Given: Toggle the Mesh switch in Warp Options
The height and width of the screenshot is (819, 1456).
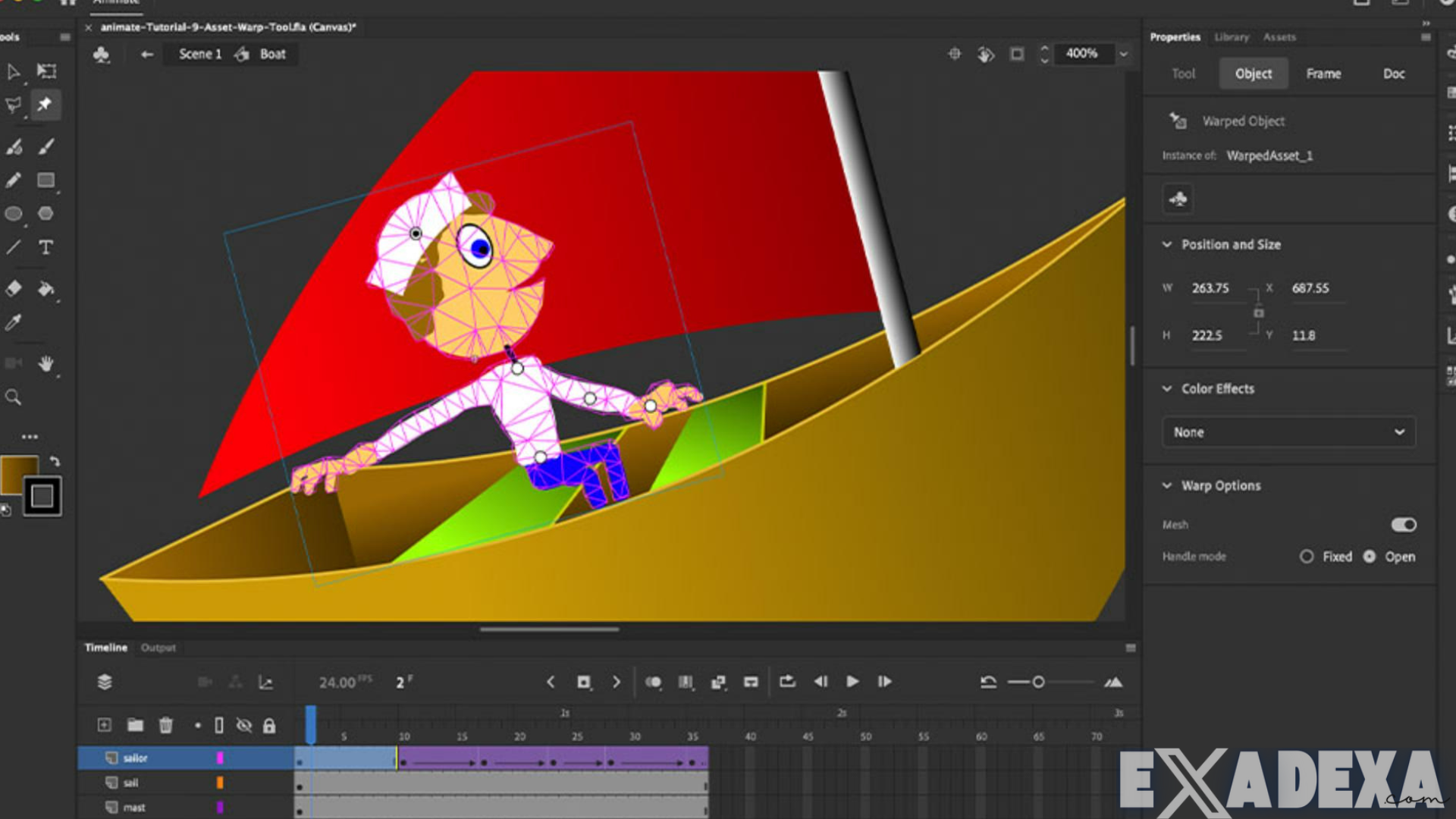Looking at the screenshot, I should 1402,525.
